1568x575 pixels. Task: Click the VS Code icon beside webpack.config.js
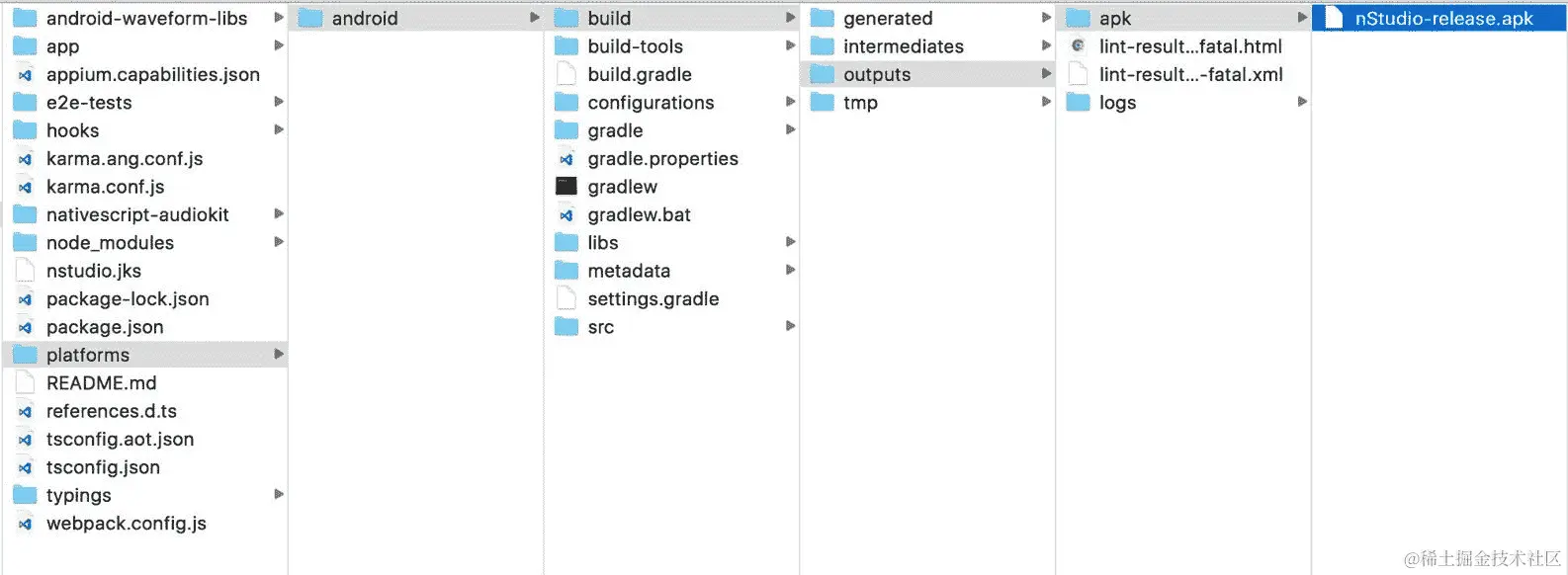26,524
